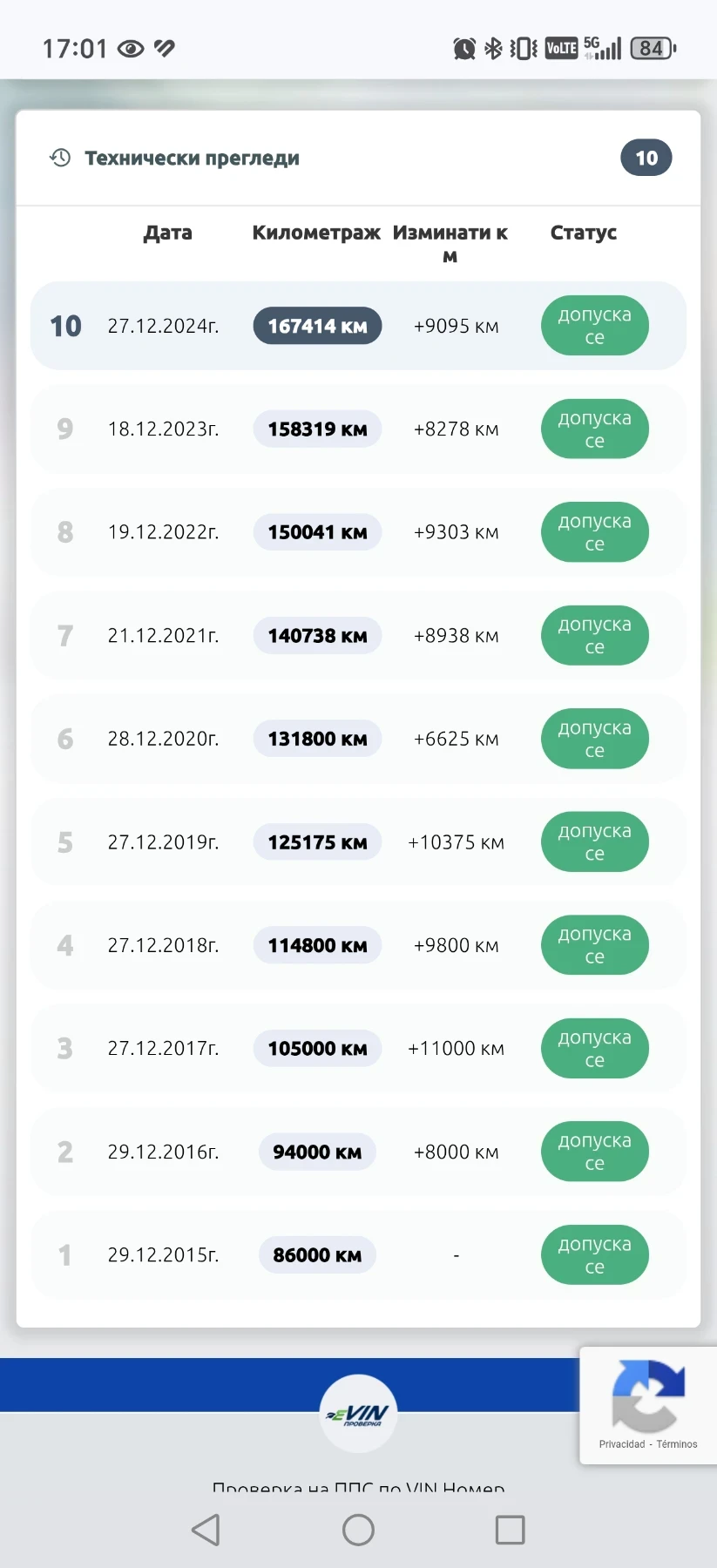Open recent apps with the square button
Image resolution: width=717 pixels, height=1568 pixels.
510,1530
